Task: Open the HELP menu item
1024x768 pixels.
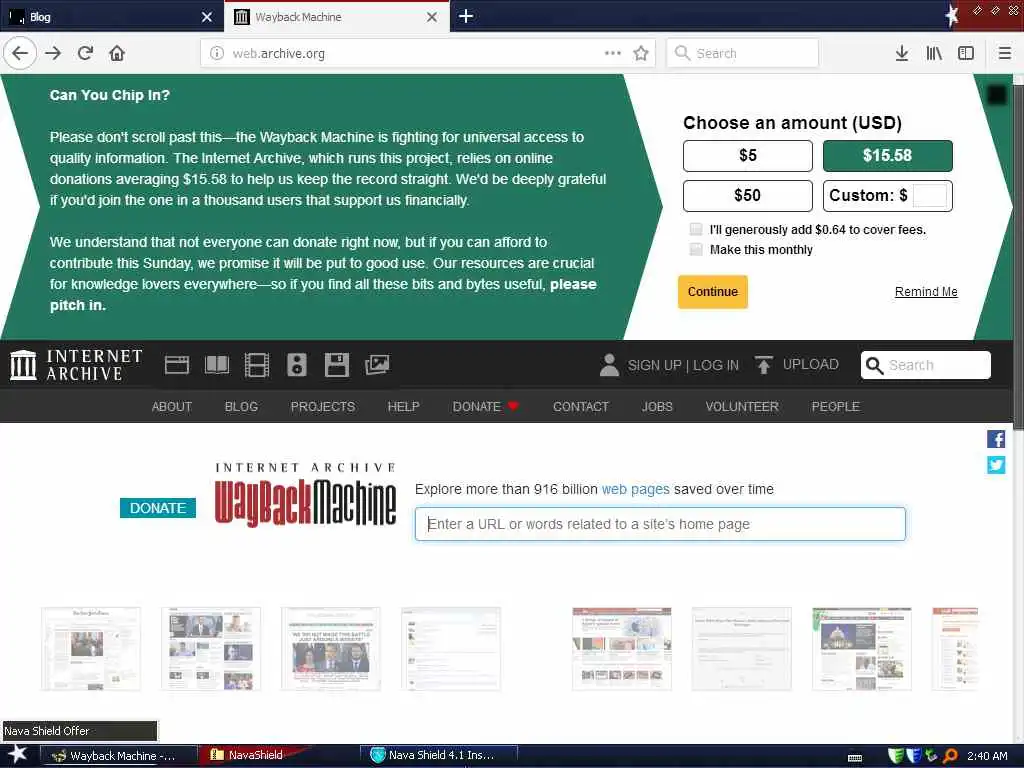Action: coord(404,406)
